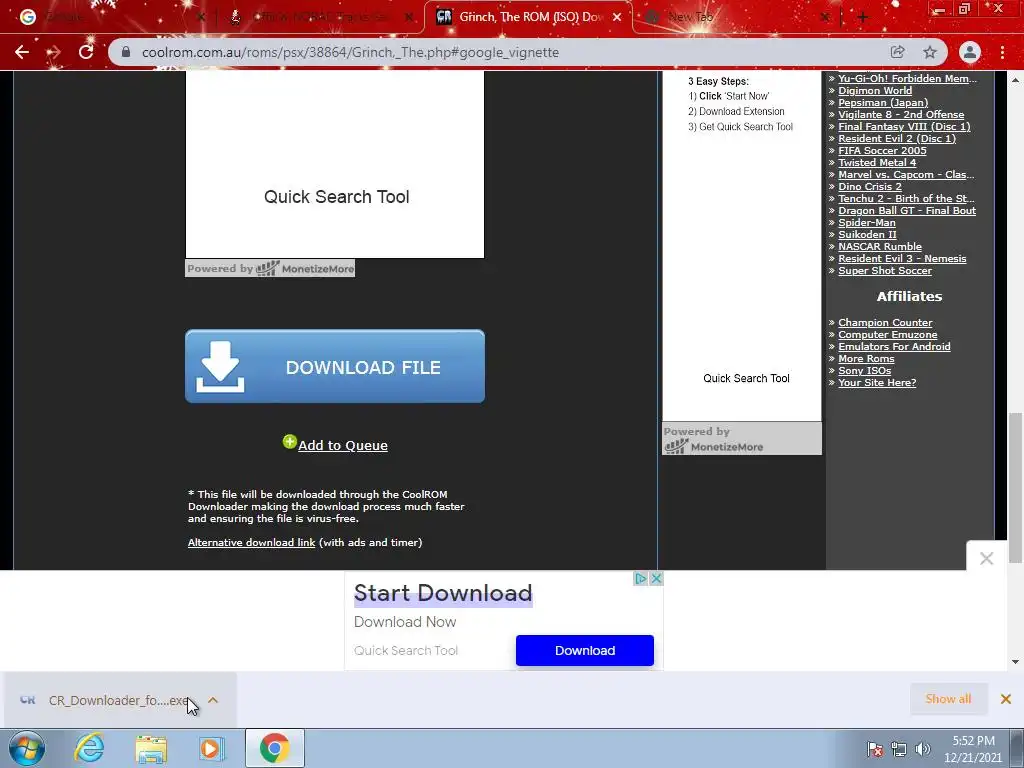Viewport: 1024px width, 768px height.
Task: Go back to the previous page
Action: click(22, 52)
